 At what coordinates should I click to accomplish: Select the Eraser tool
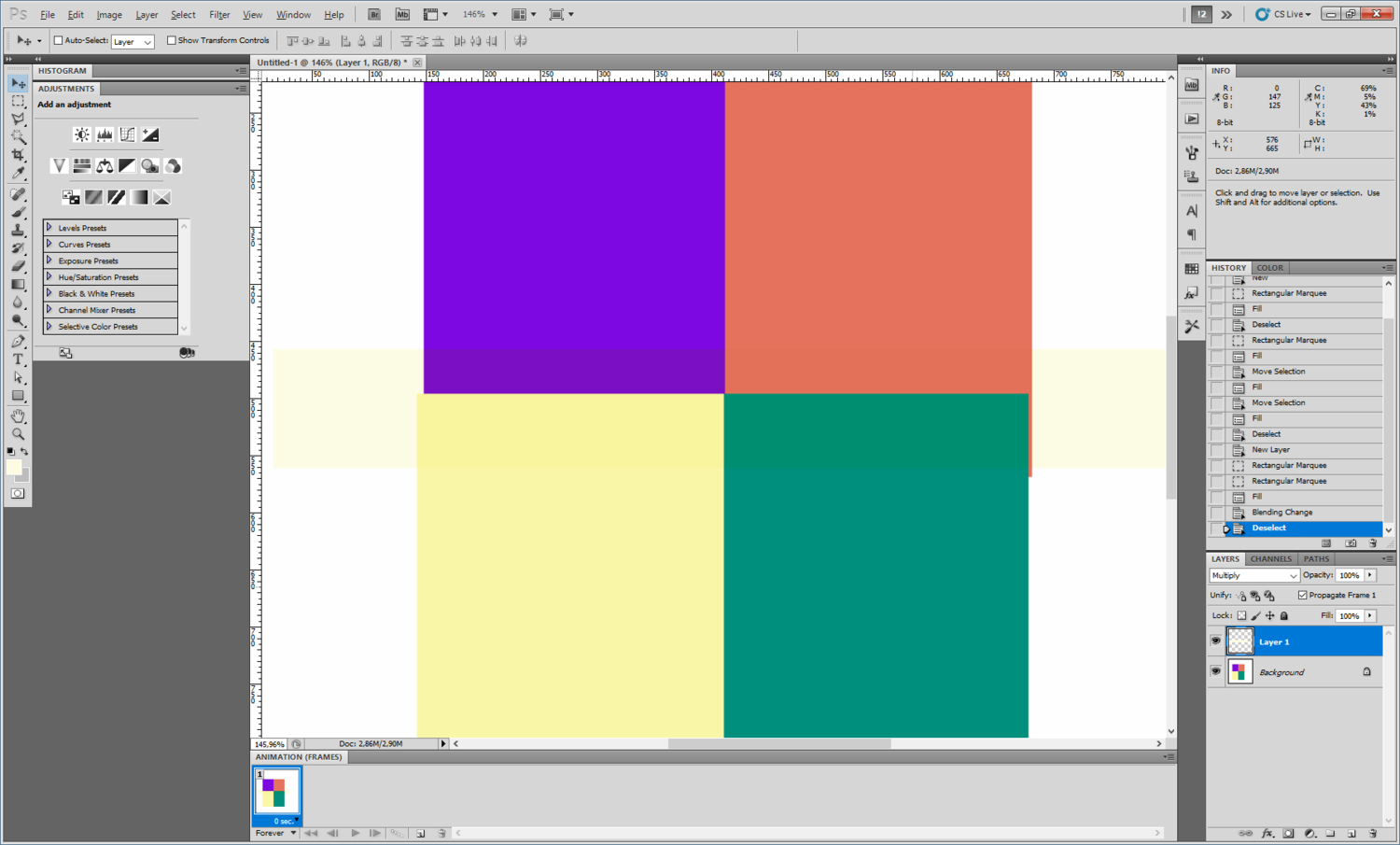pyautogui.click(x=18, y=266)
